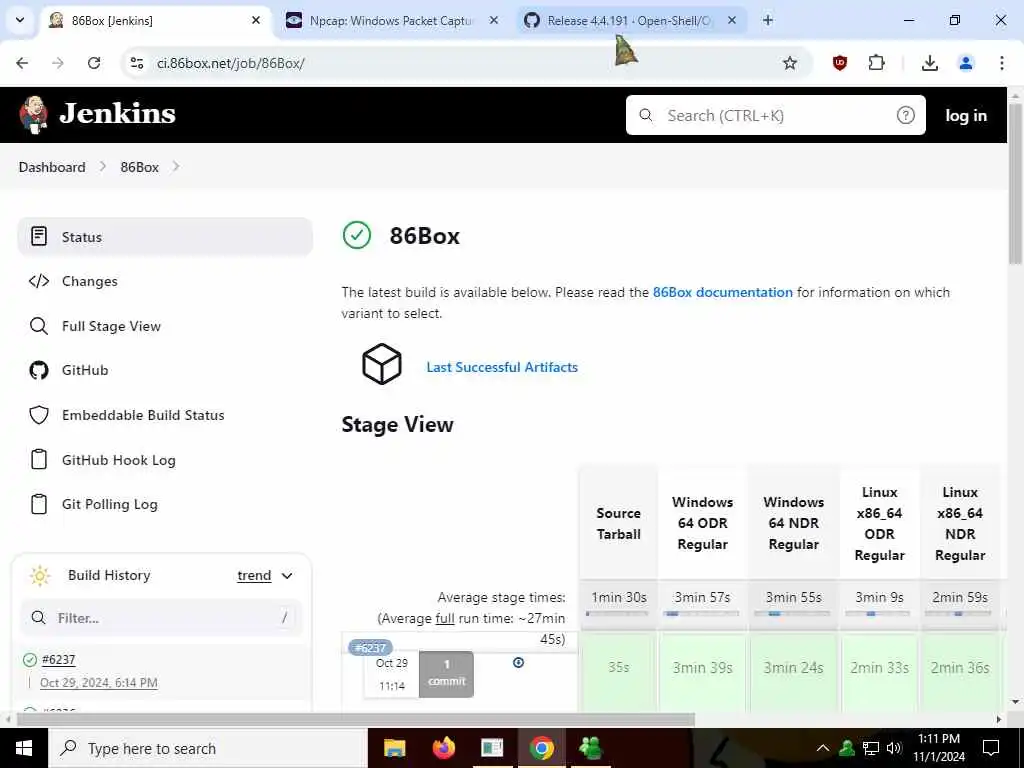The image size is (1024, 768).
Task: Open the Chrome three-dot menu
Action: (1002, 63)
